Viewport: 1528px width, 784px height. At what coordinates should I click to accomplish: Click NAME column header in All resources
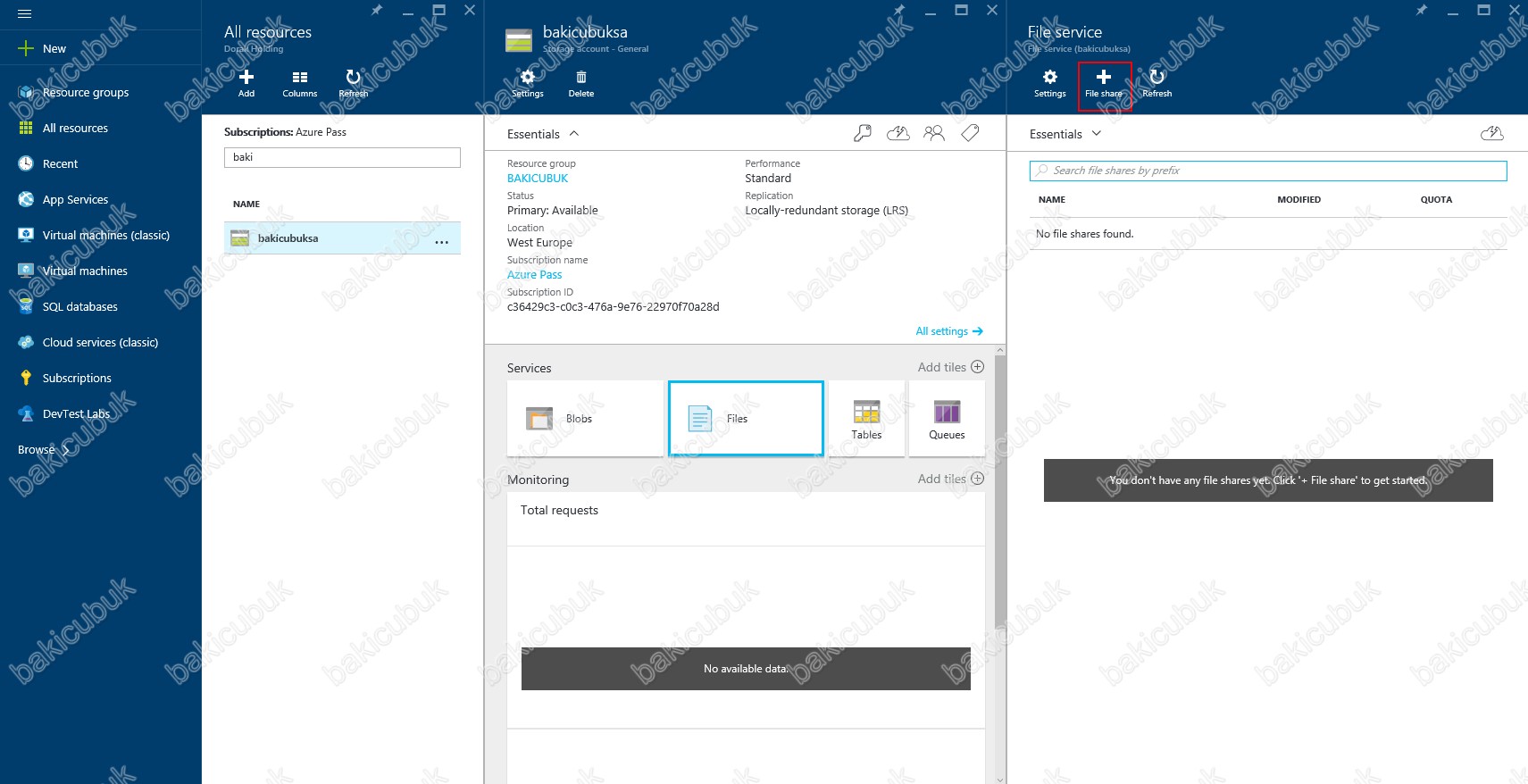tap(246, 204)
